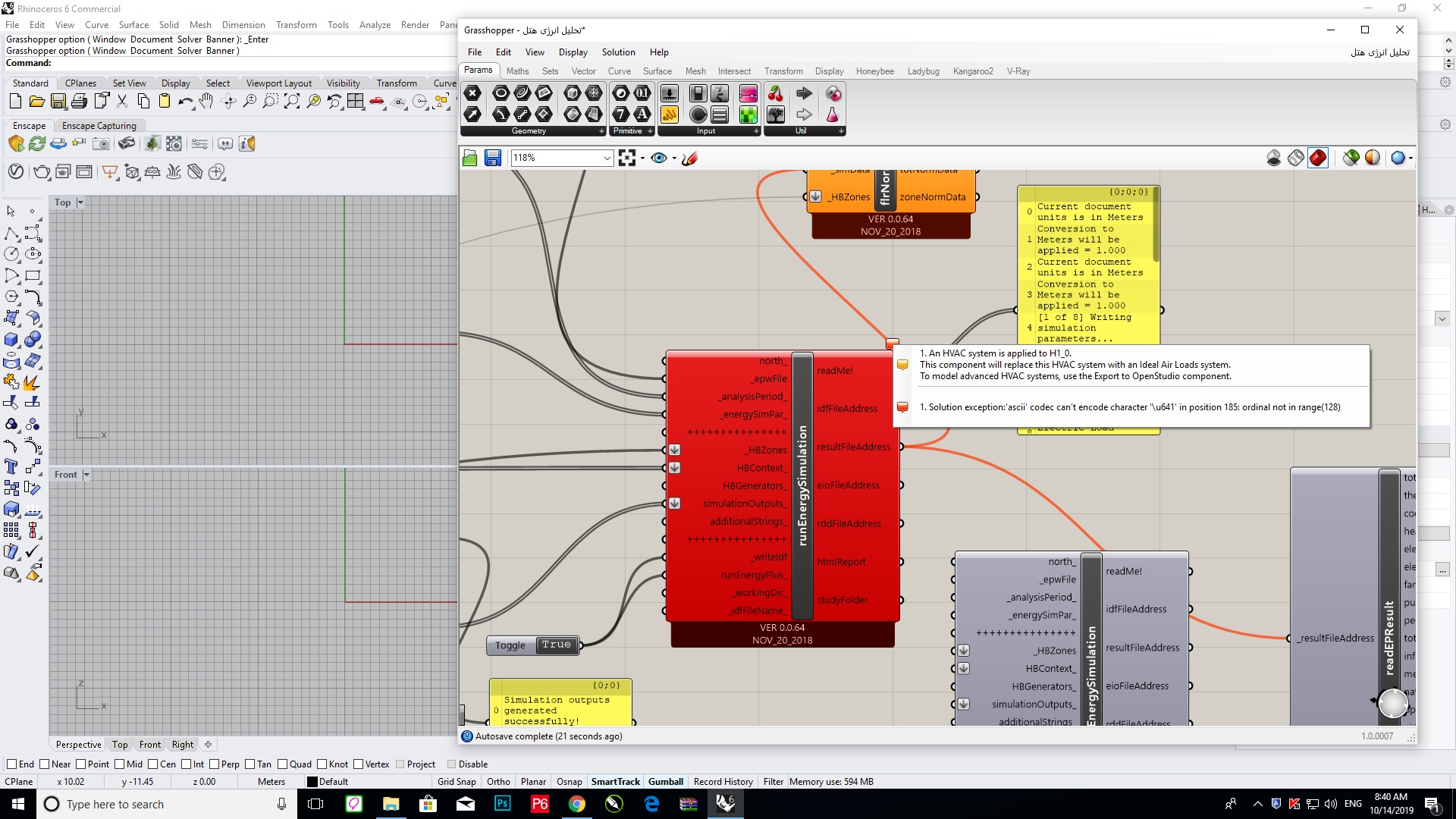The height and width of the screenshot is (819, 1456).
Task: Click the Rhino Open folder icon
Action: coord(36,101)
